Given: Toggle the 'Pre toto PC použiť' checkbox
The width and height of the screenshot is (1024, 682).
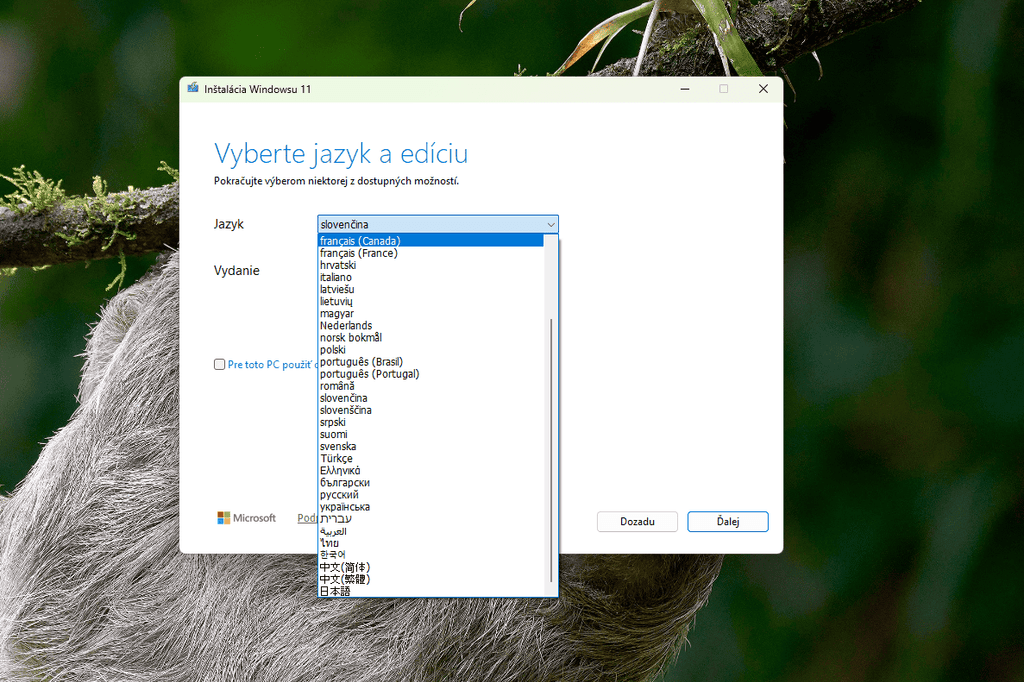Looking at the screenshot, I should point(219,365).
